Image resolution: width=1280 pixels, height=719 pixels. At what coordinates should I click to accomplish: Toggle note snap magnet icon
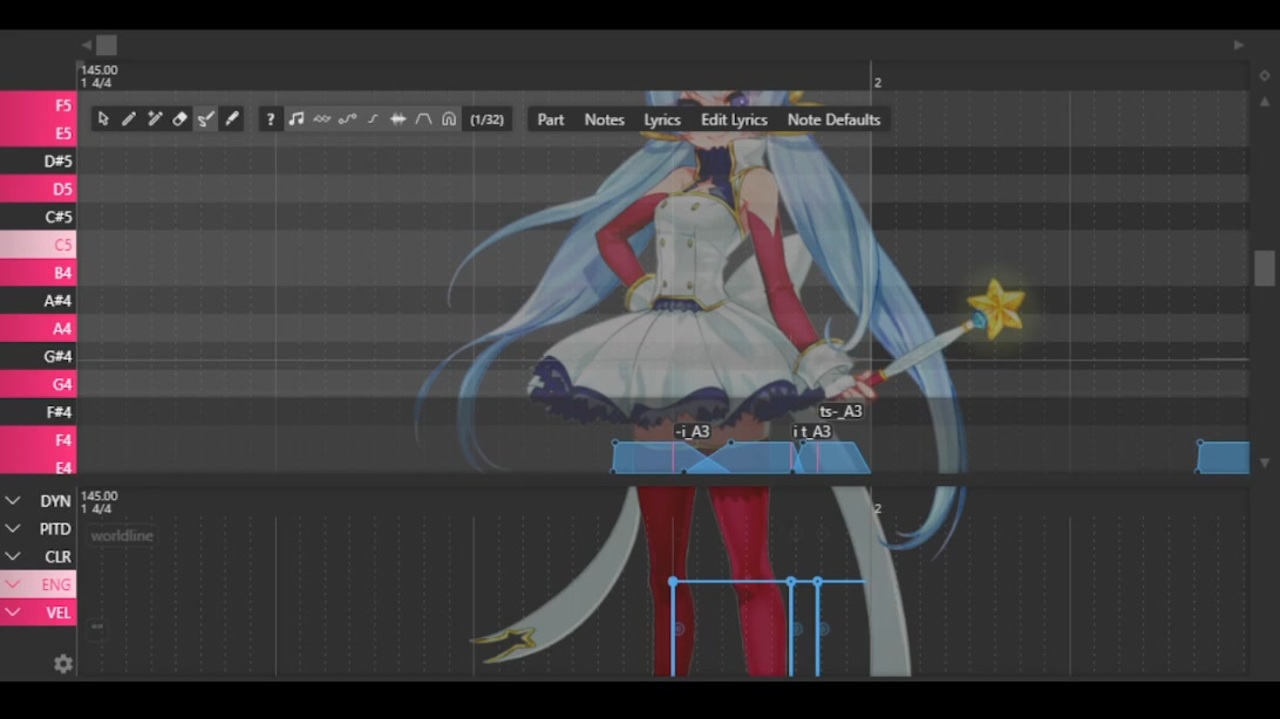coord(449,119)
